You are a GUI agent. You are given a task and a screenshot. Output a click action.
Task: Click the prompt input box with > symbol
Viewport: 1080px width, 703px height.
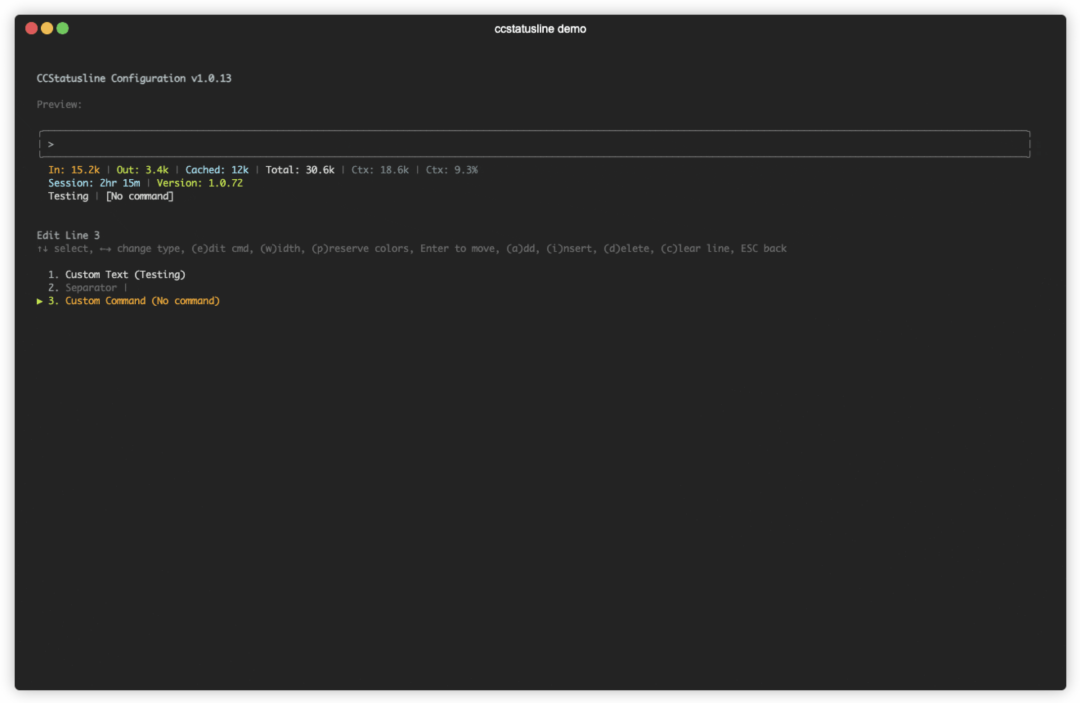coord(534,144)
